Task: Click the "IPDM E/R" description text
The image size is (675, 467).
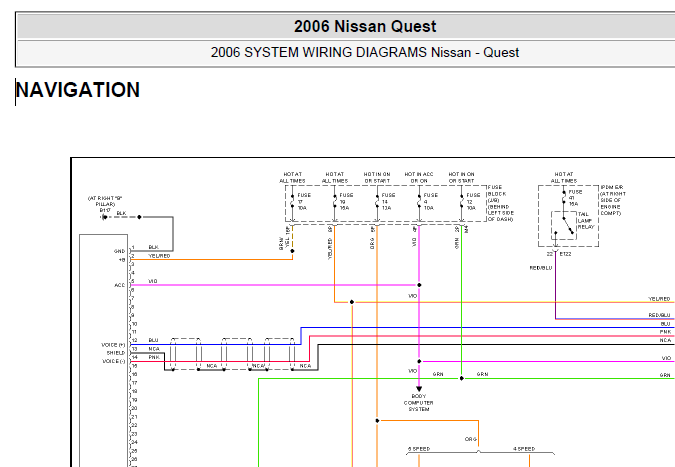Action: pos(613,200)
